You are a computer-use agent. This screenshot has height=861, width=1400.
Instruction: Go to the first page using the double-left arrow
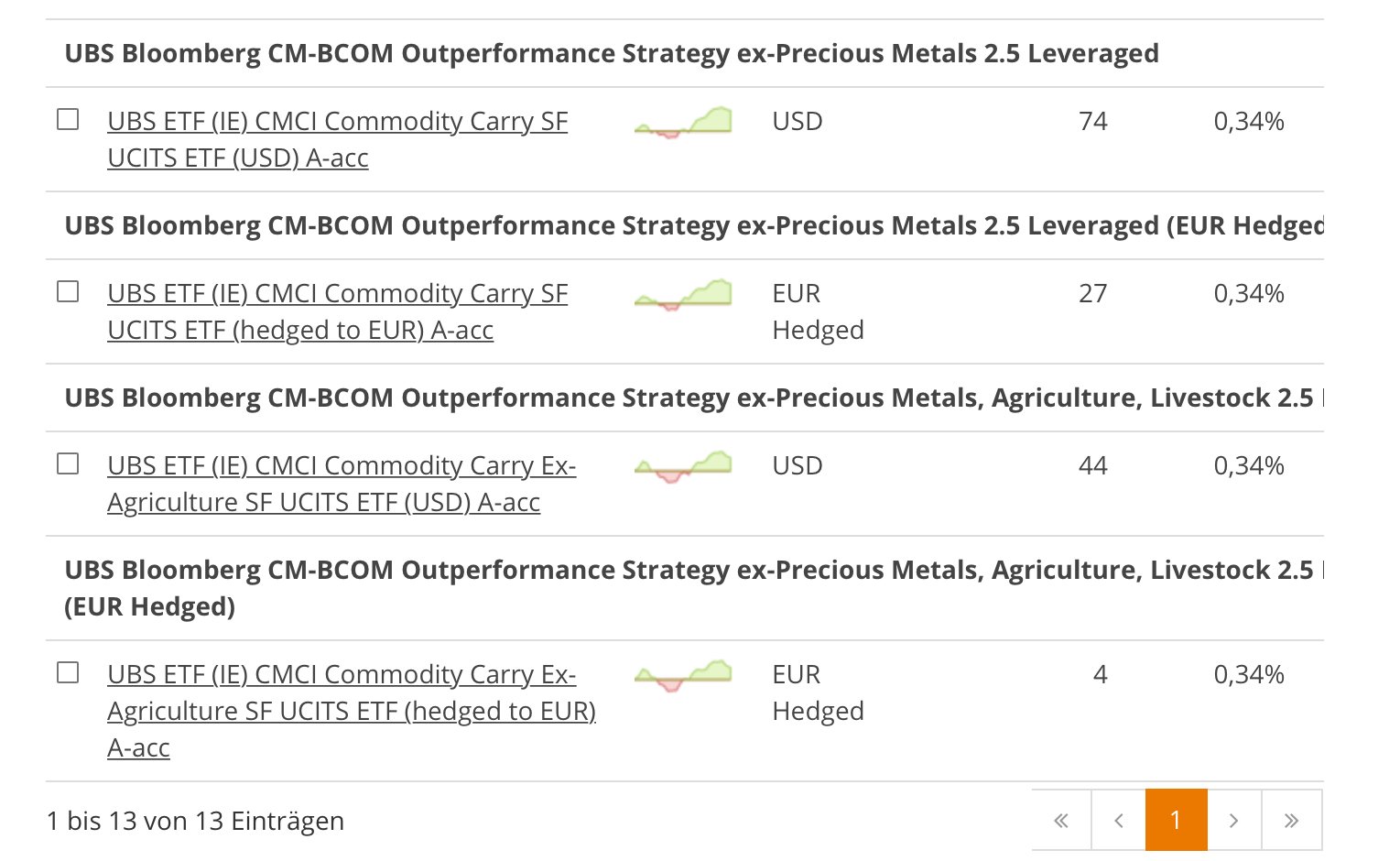pyautogui.click(x=1061, y=820)
